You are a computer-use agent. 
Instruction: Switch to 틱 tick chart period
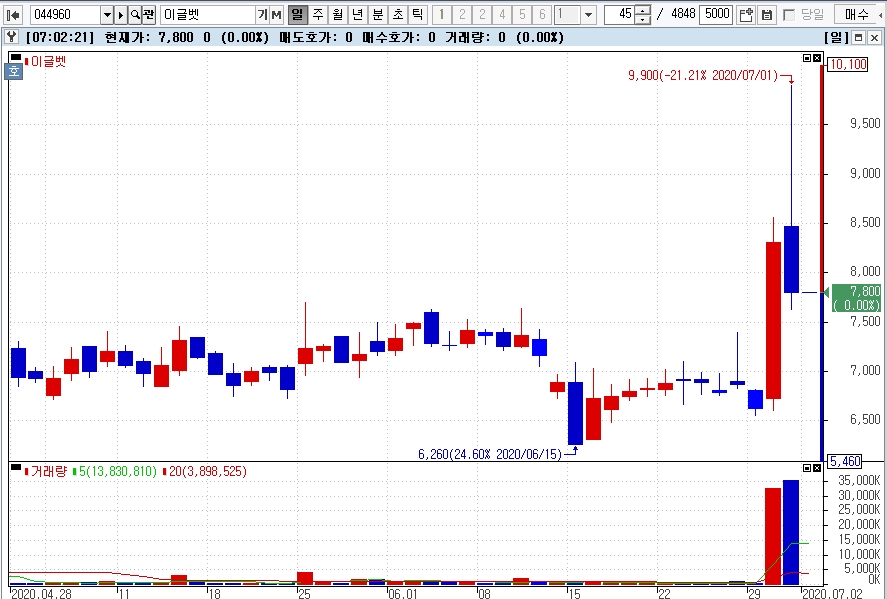tap(417, 15)
